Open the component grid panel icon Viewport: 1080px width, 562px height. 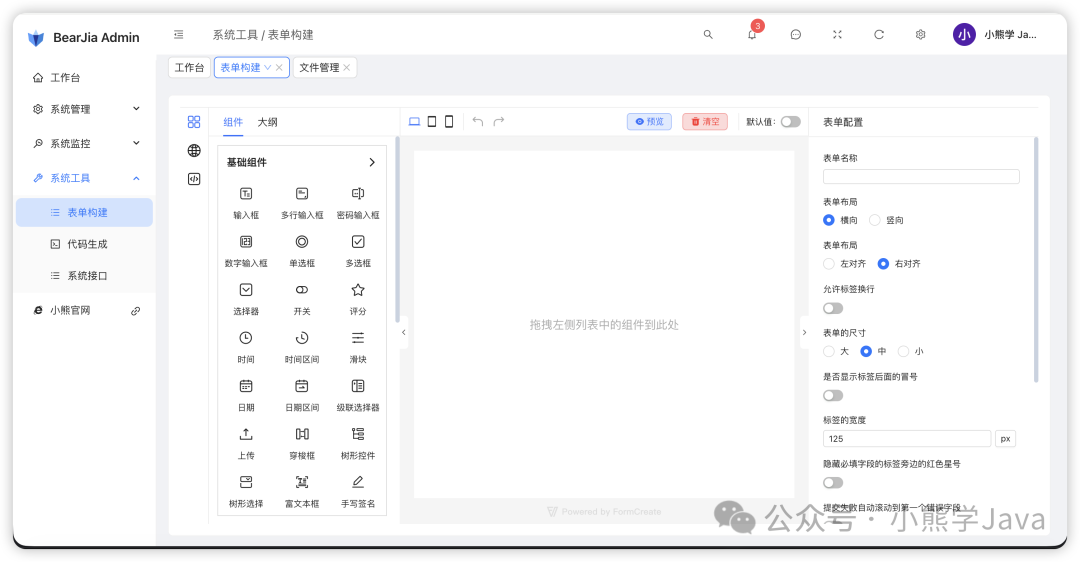[x=194, y=122]
